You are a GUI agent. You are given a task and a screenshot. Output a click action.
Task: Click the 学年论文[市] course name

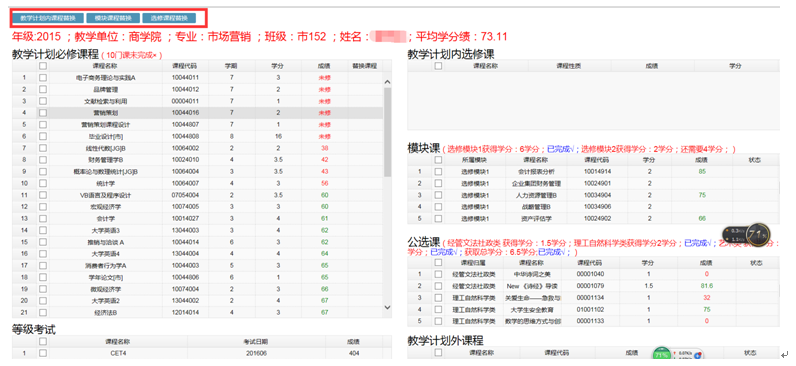(x=106, y=277)
